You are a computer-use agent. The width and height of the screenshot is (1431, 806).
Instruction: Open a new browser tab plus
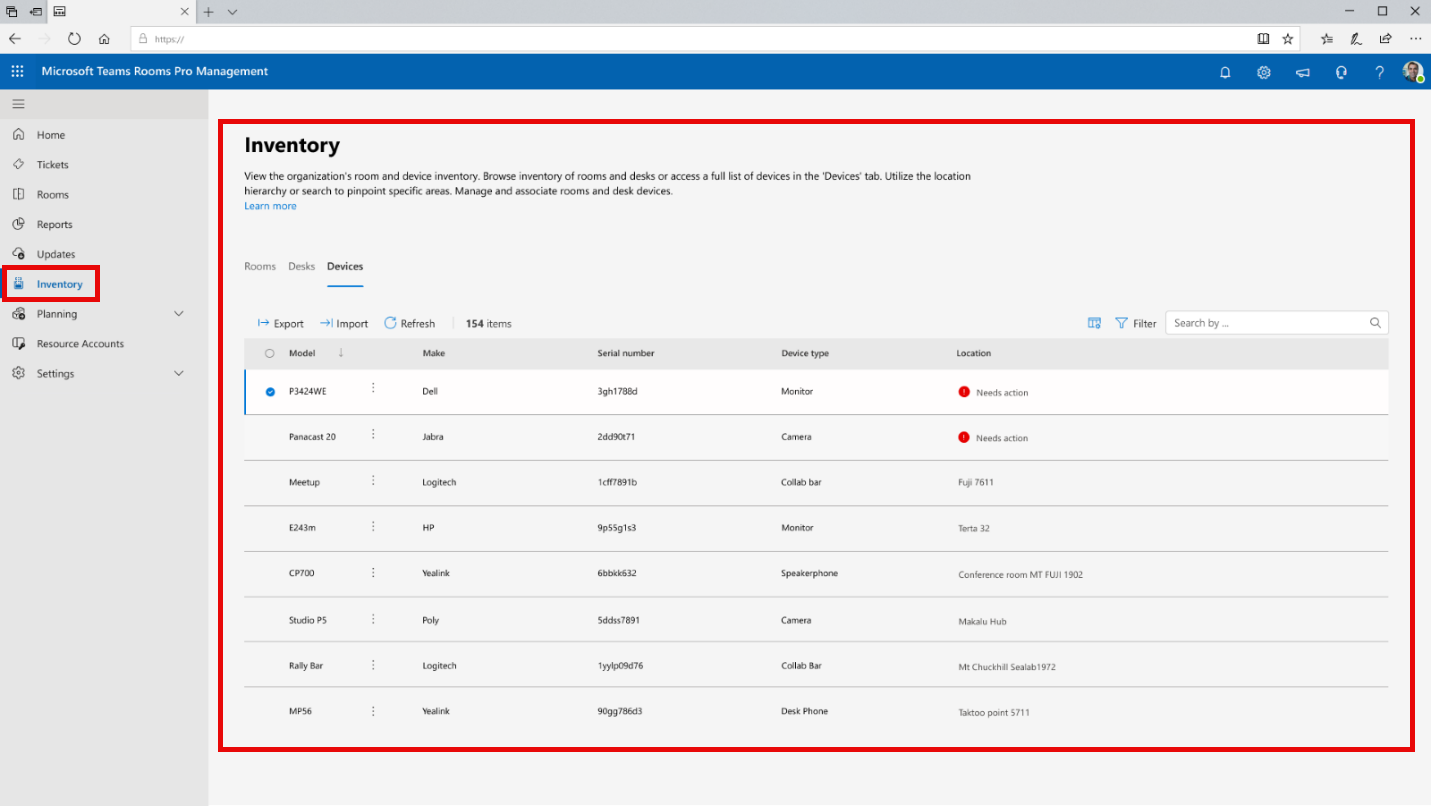point(208,12)
